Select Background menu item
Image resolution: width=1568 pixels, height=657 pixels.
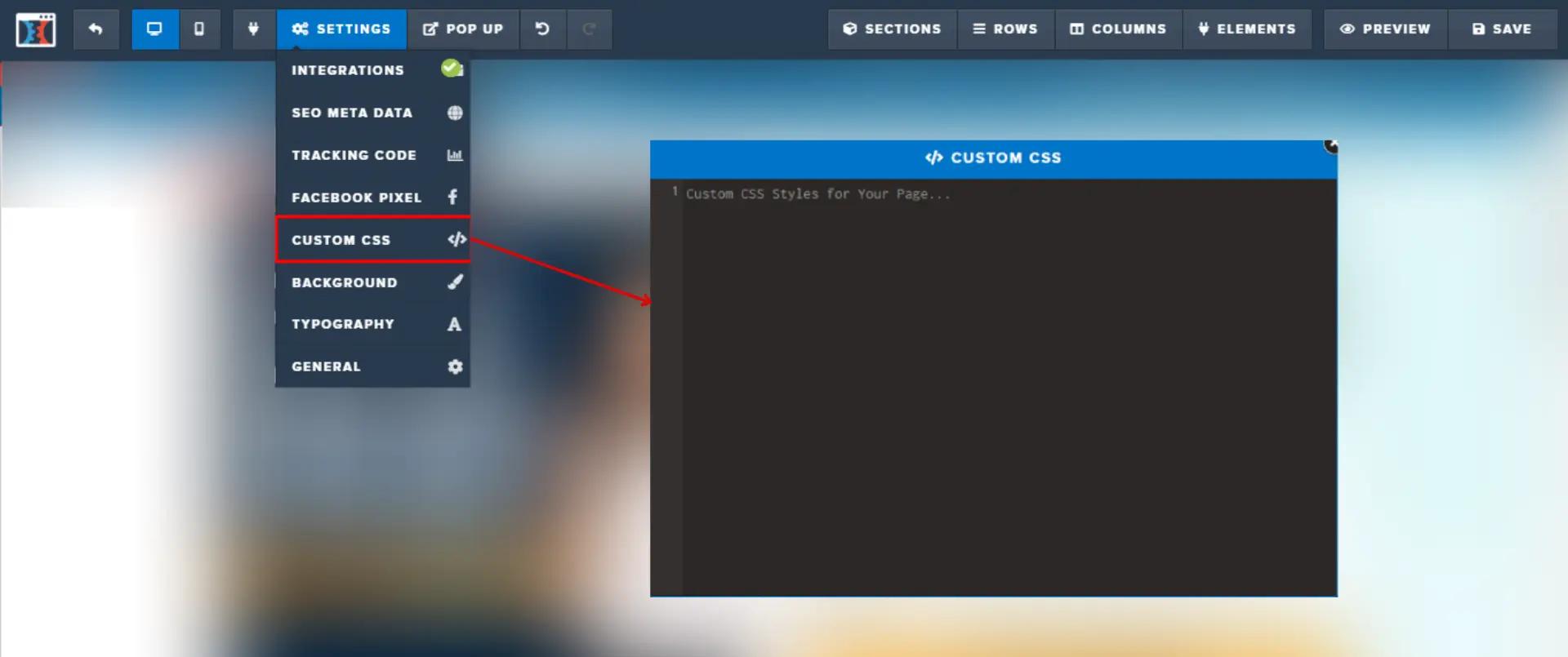click(372, 282)
